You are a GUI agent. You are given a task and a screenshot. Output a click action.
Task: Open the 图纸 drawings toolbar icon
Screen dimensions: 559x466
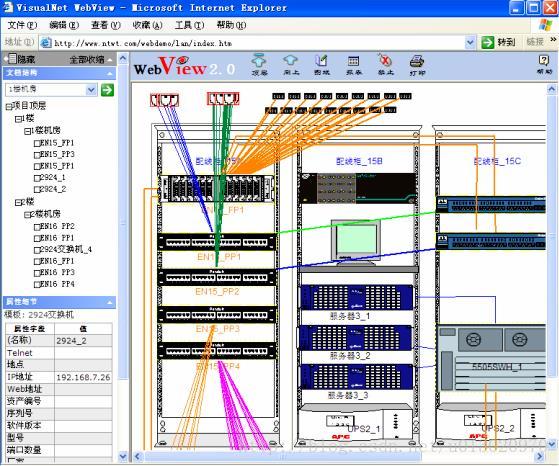click(321, 65)
